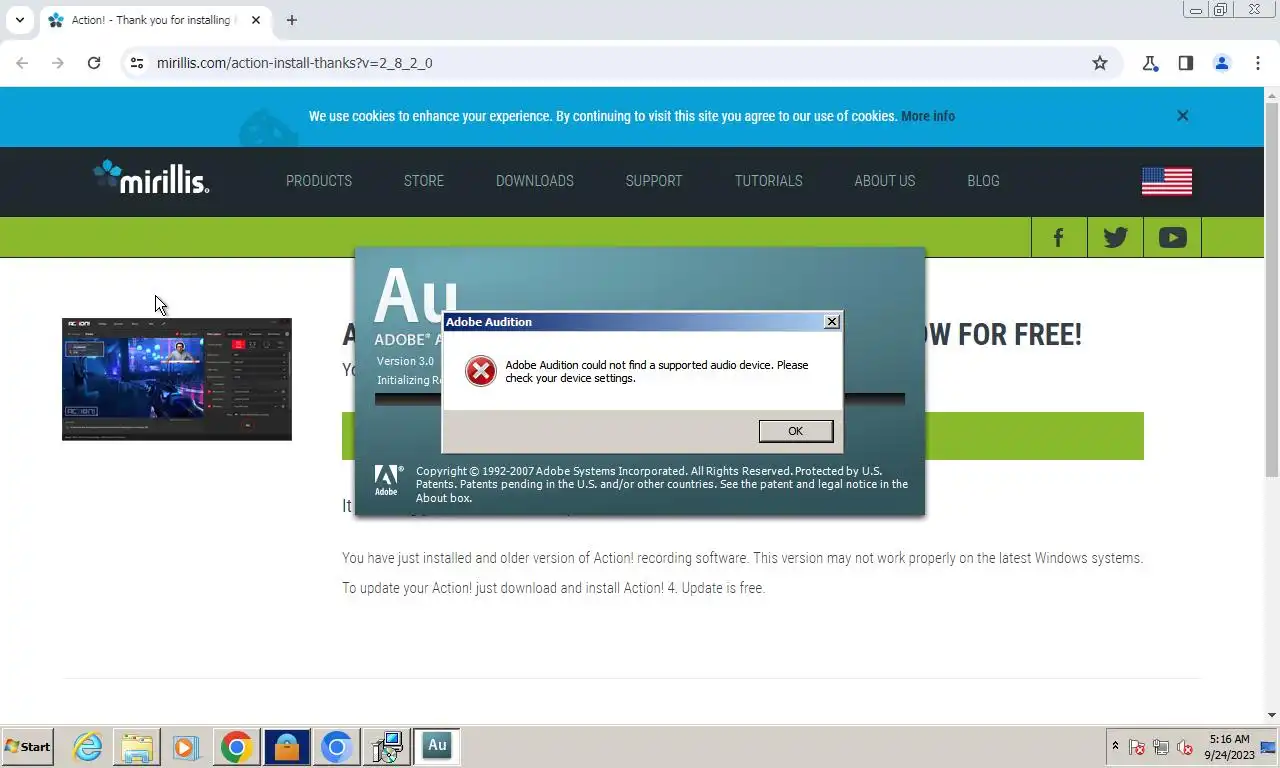The image size is (1280, 768).
Task: Open the Mirillis Twitter page
Action: coord(1115,237)
